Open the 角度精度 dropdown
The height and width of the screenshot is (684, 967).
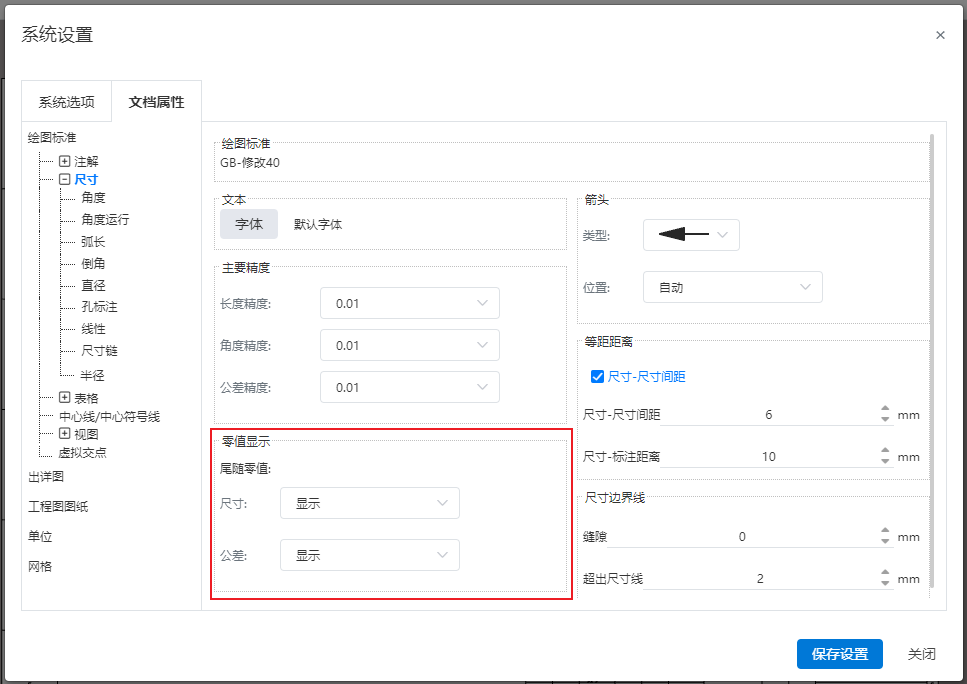(x=409, y=345)
